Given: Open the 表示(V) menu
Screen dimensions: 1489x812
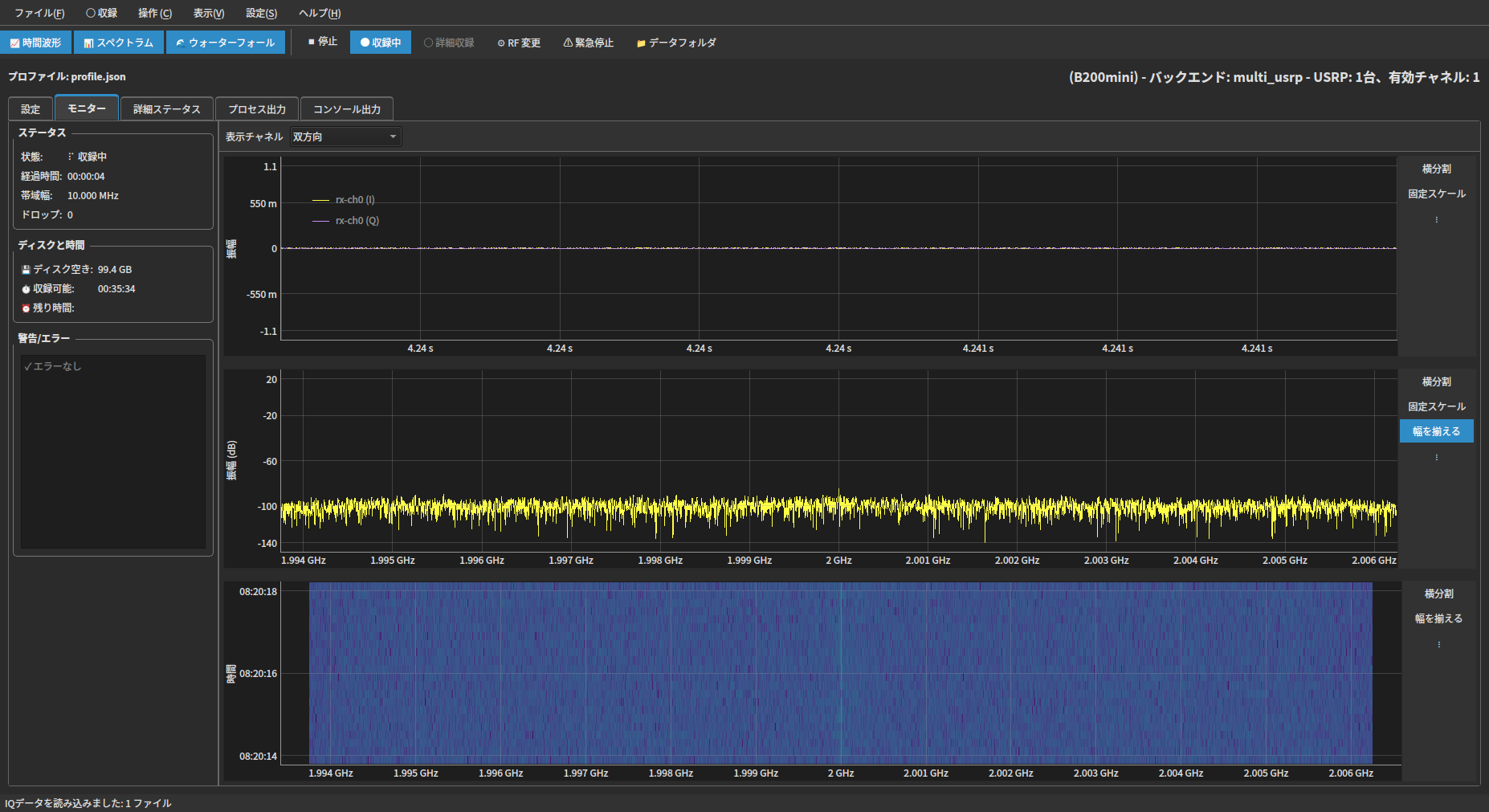Looking at the screenshot, I should [x=209, y=13].
